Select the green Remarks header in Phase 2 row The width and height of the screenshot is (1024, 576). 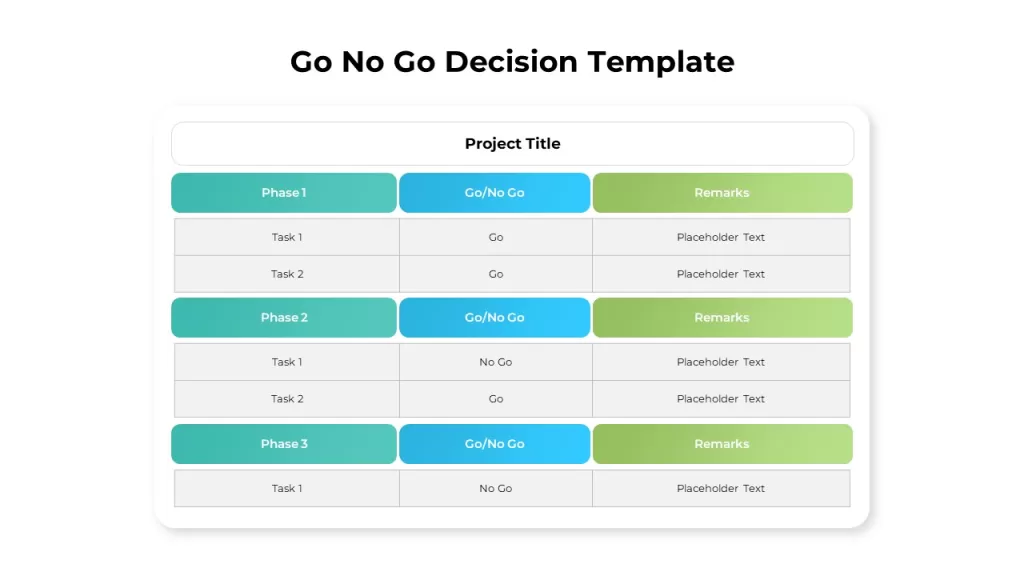pos(722,317)
